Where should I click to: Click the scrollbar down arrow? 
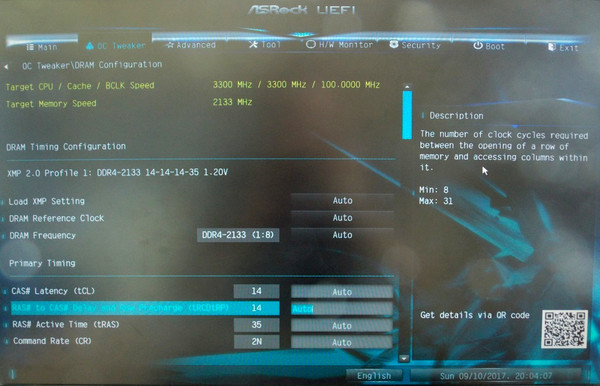(404, 358)
